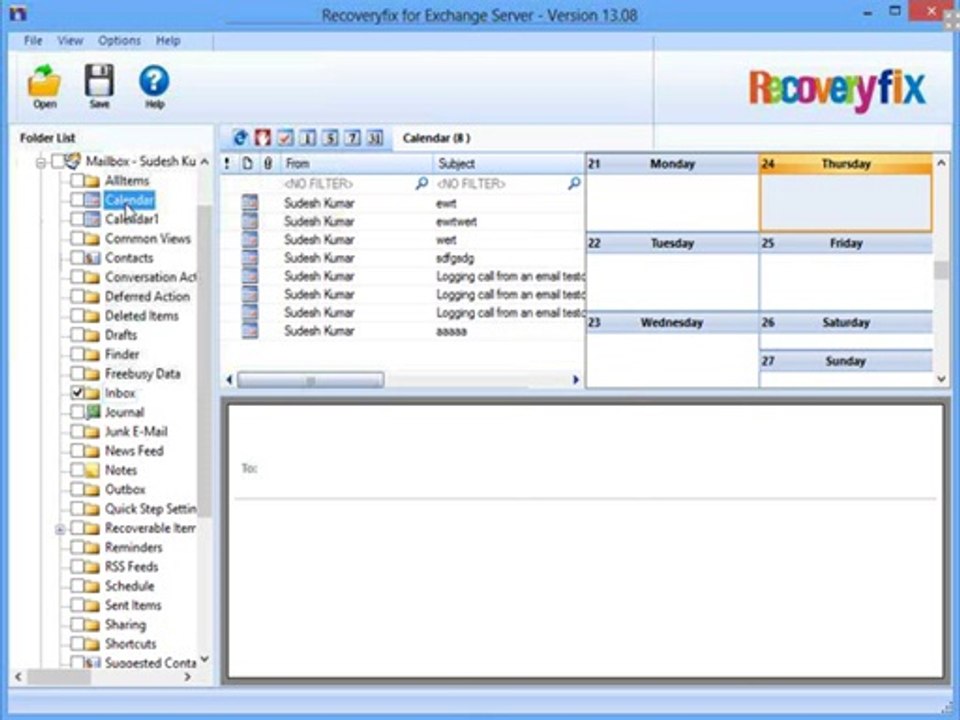Switch to 5-day work week view icon
Screen dimensions: 960x720
pos(329,138)
